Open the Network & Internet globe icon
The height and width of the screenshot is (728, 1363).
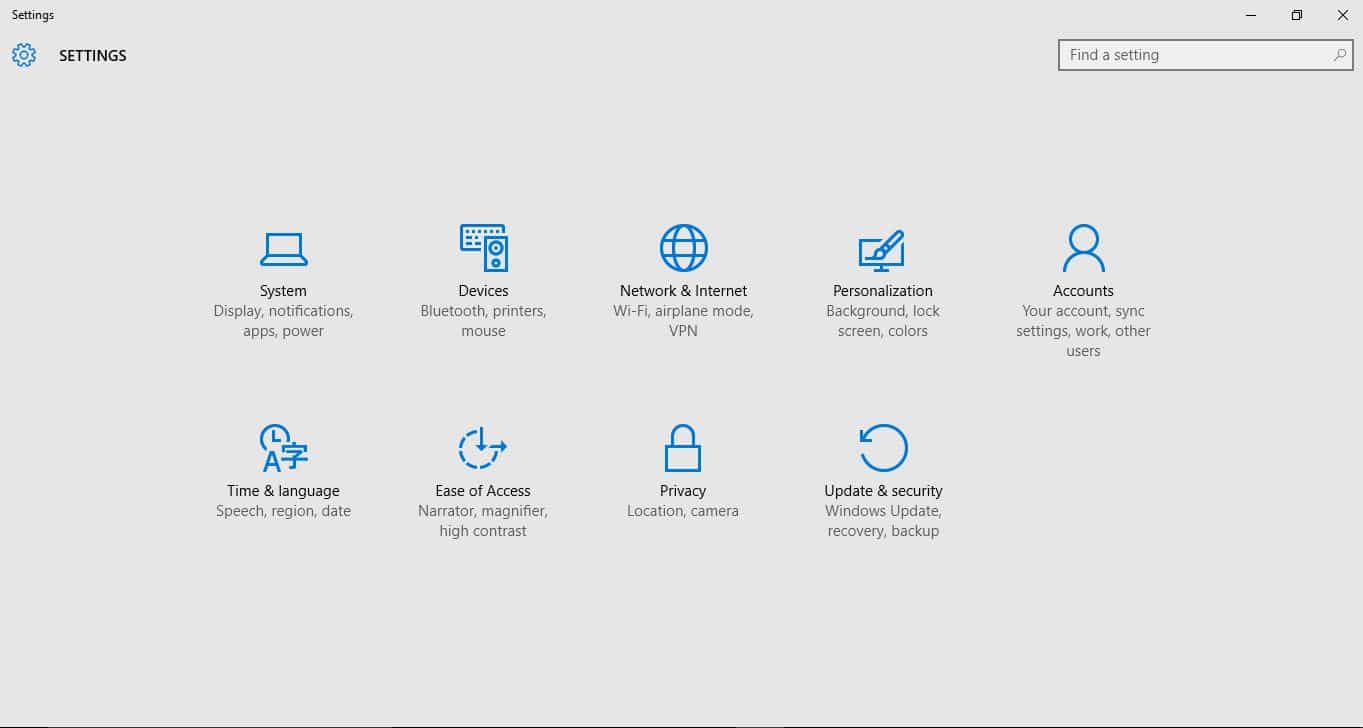pyautogui.click(x=683, y=247)
